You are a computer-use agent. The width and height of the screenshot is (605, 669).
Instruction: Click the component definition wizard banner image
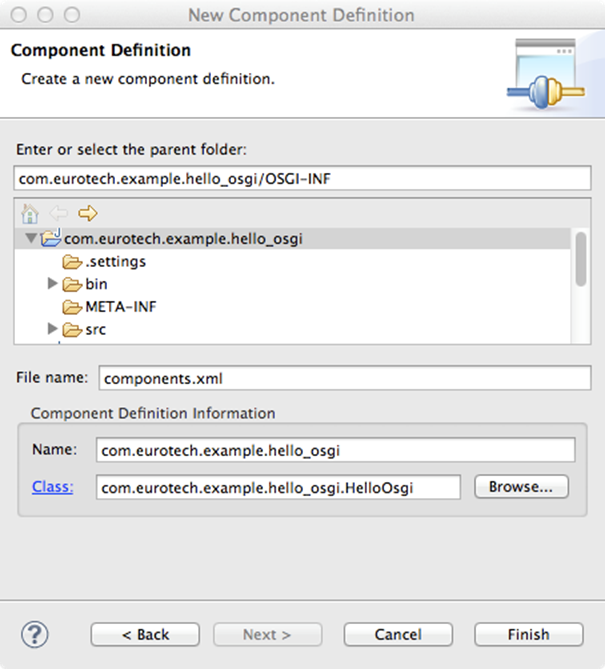[x=546, y=73]
